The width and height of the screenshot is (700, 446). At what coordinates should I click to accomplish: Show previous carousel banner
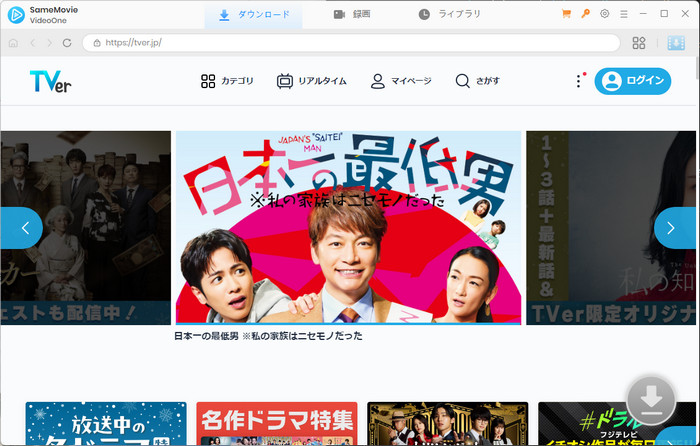[x=22, y=228]
